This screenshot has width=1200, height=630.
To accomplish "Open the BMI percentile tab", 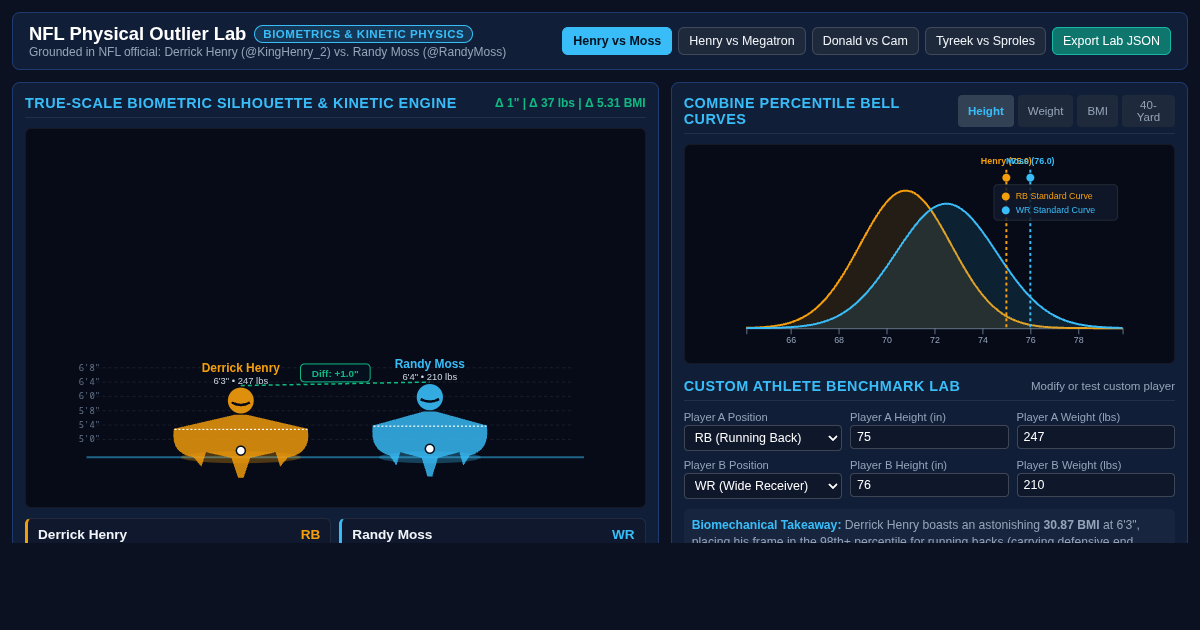I will (1097, 111).
